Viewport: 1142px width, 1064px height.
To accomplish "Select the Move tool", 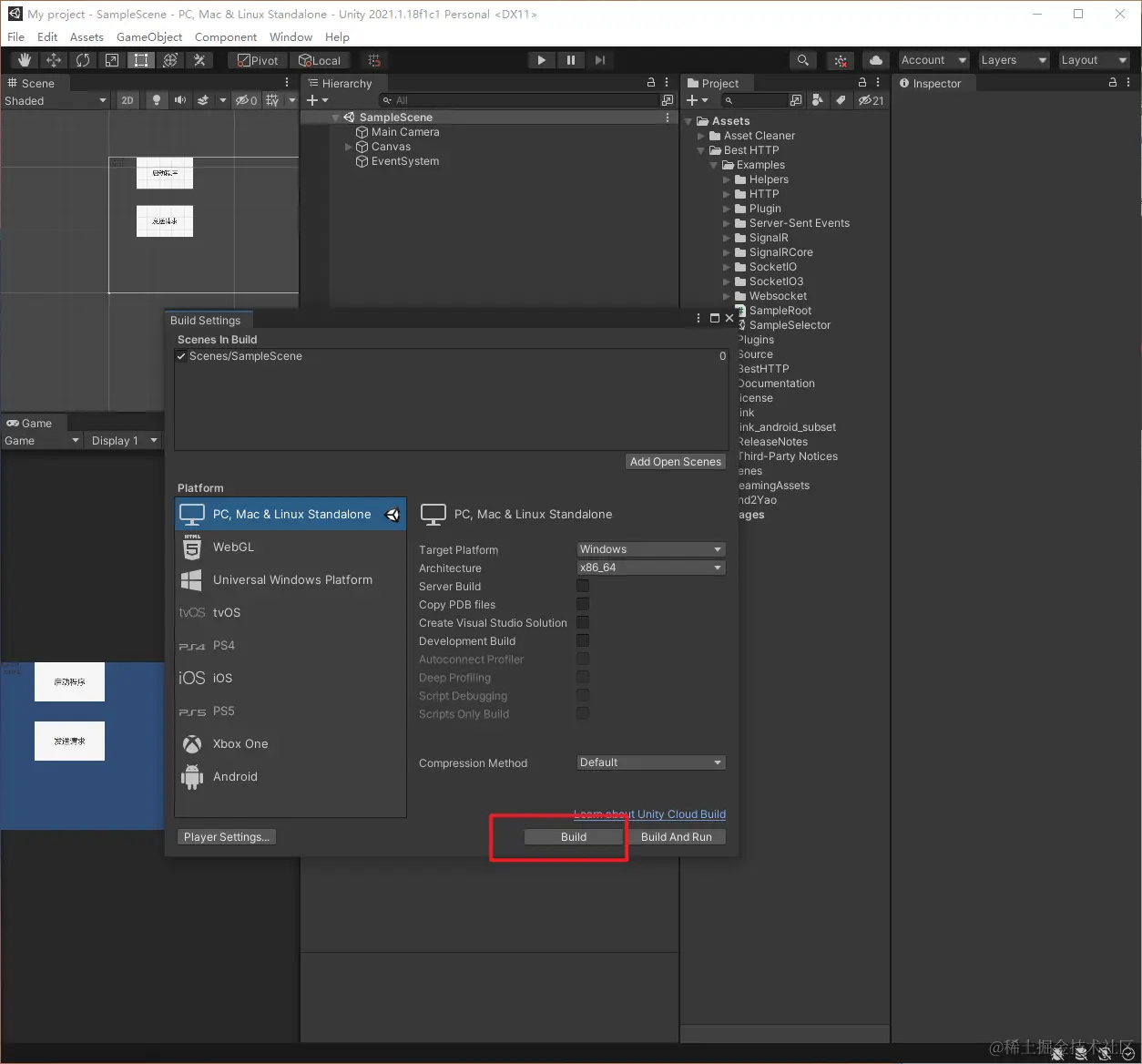I will 54,60.
